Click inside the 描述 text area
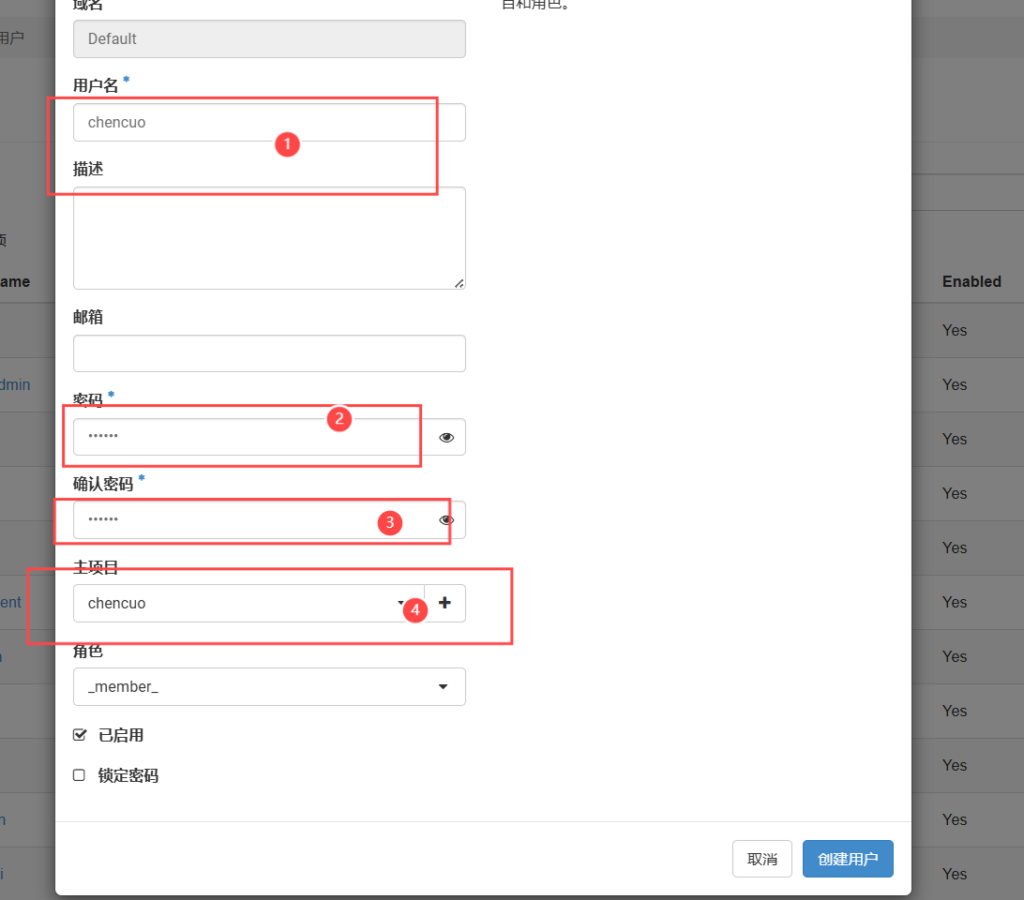This screenshot has width=1024, height=900. click(269, 238)
